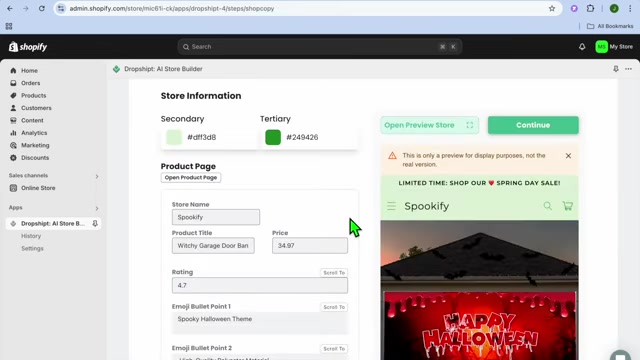The width and height of the screenshot is (640, 360).
Task: Open History under Dropshipt
Action: pos(31,236)
